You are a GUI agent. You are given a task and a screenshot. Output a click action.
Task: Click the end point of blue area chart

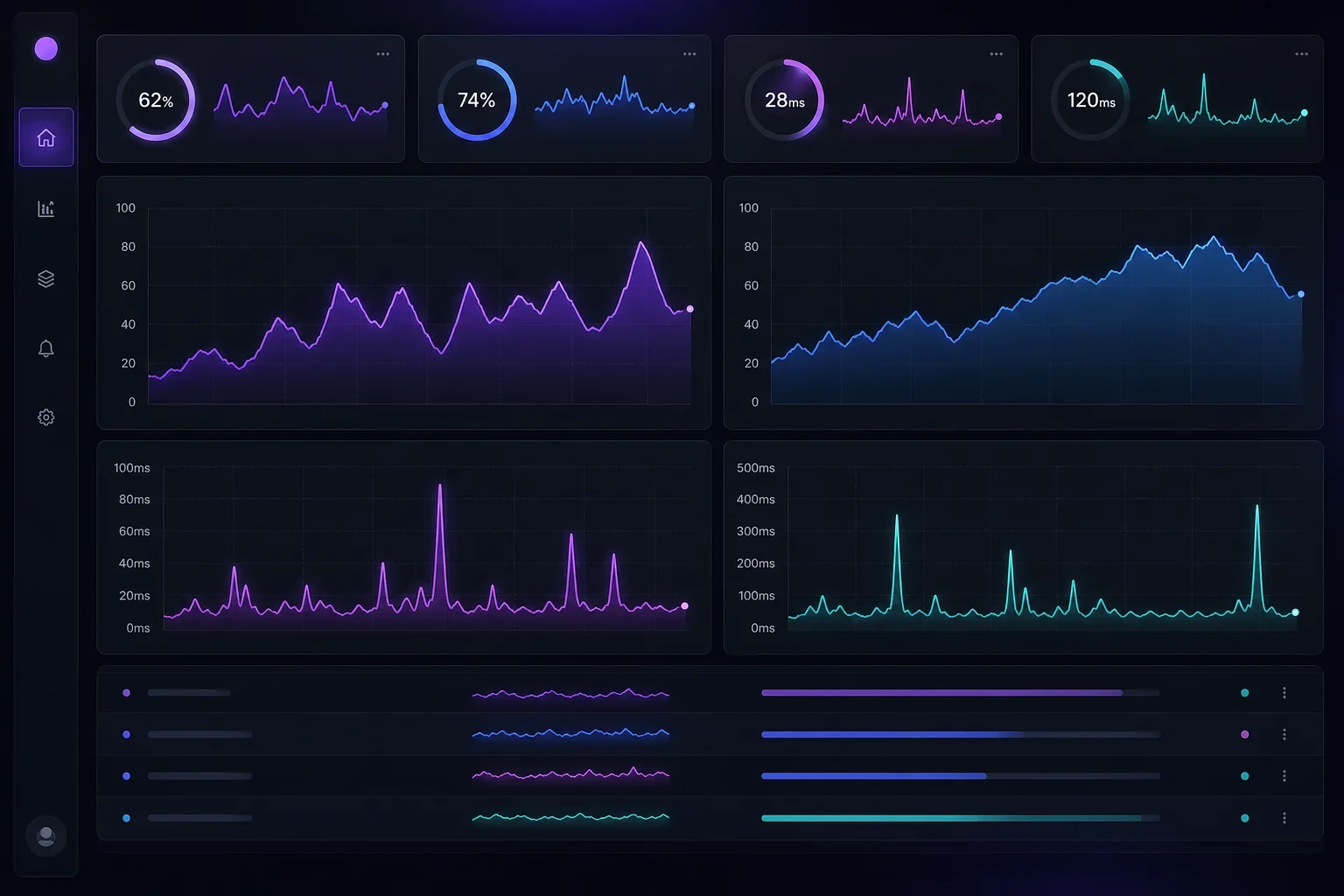coord(1301,294)
